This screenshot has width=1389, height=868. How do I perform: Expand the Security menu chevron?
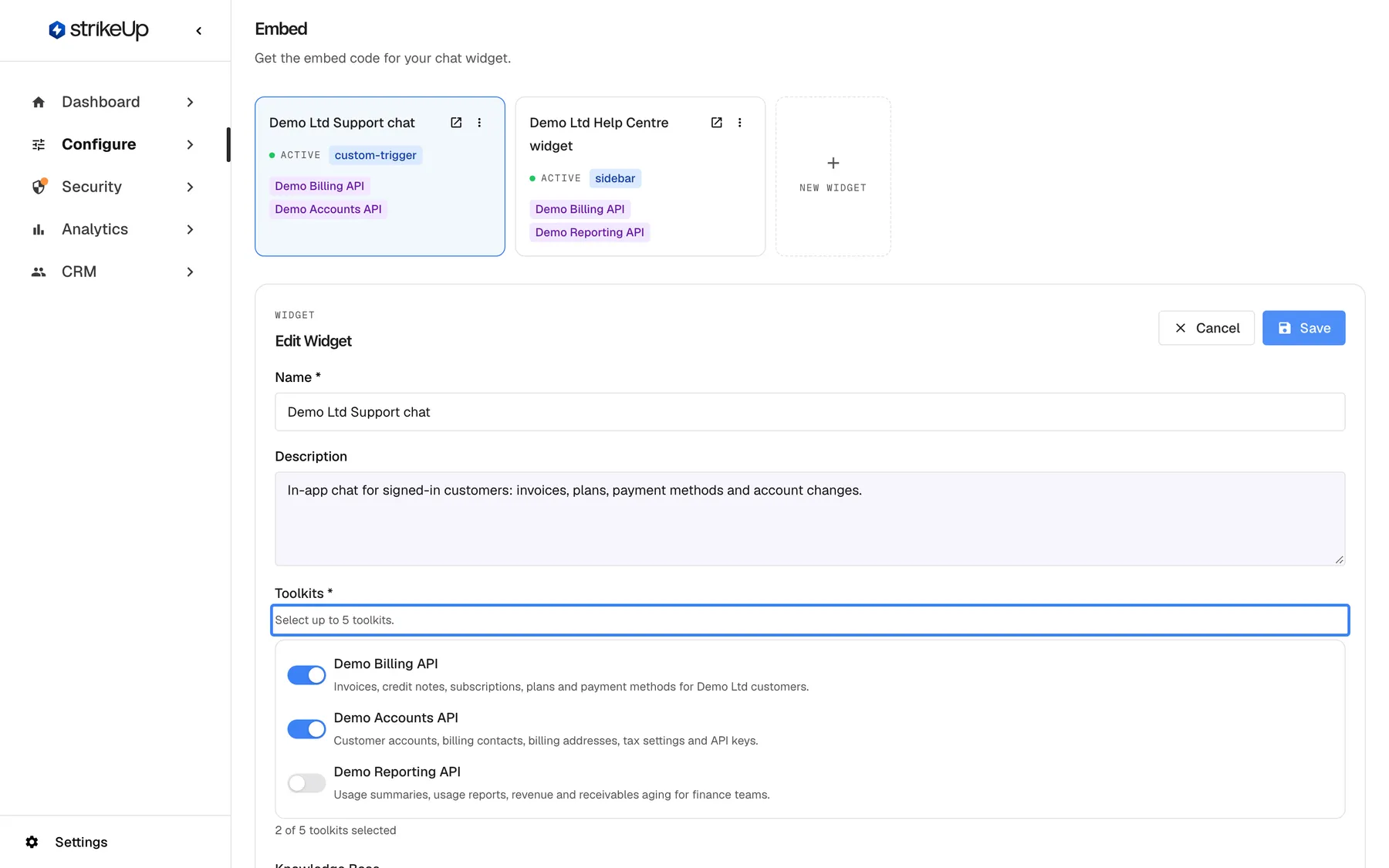190,187
